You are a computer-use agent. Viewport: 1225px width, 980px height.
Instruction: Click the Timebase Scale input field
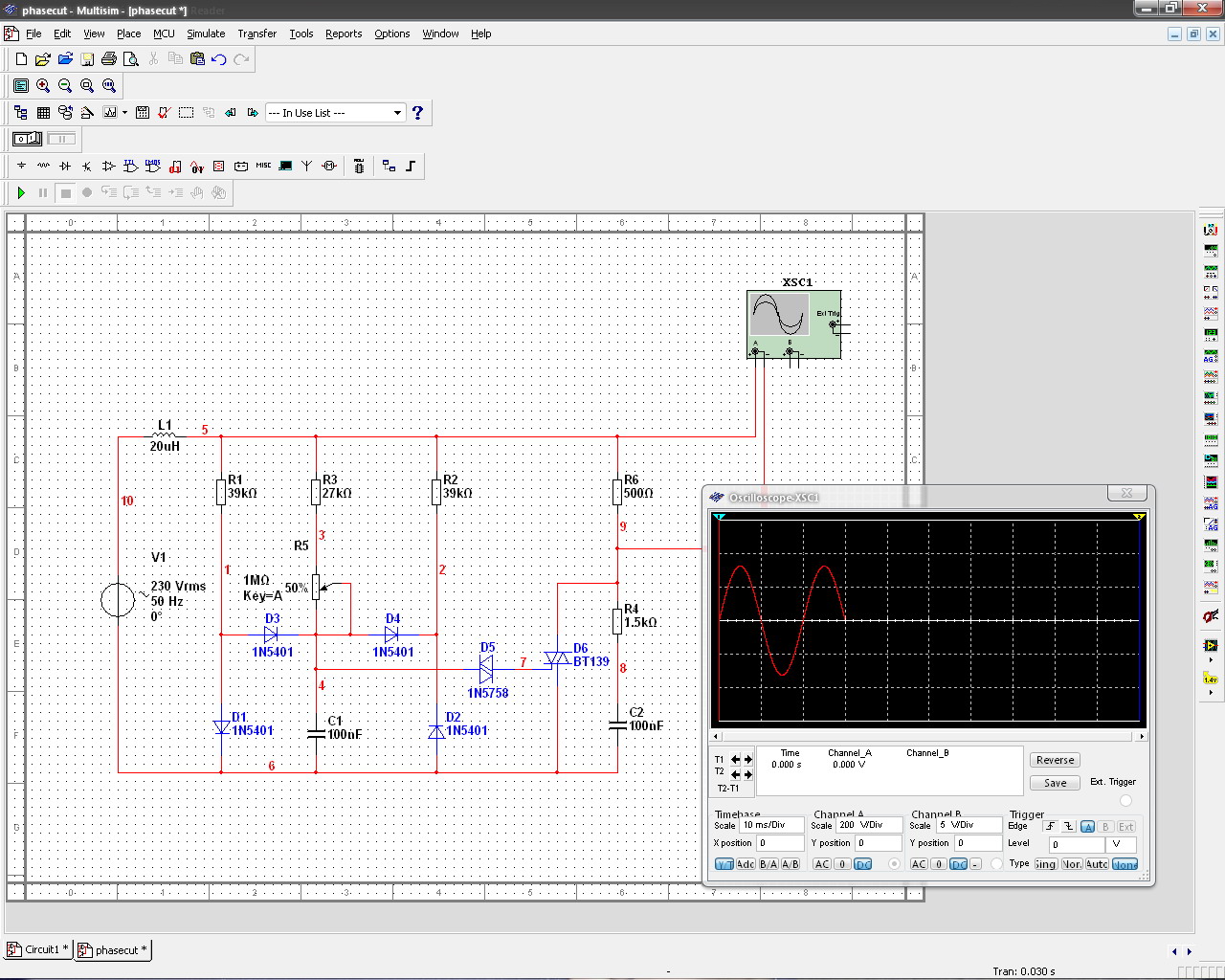pos(772,825)
